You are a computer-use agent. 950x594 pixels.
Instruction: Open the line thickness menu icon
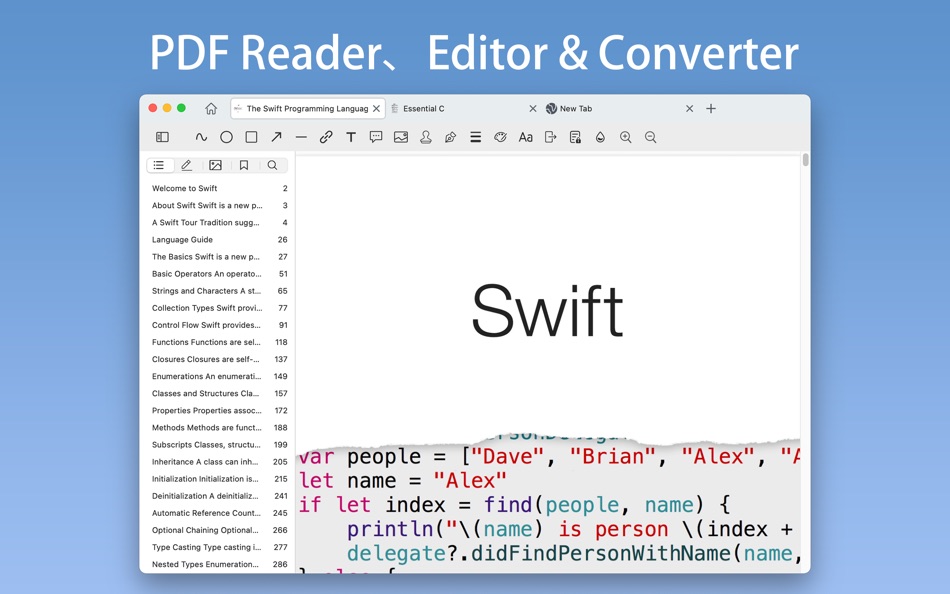tap(476, 137)
